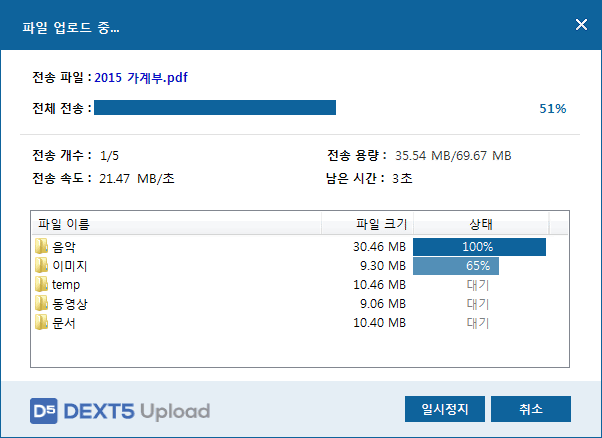Select the temp row name

(66, 285)
